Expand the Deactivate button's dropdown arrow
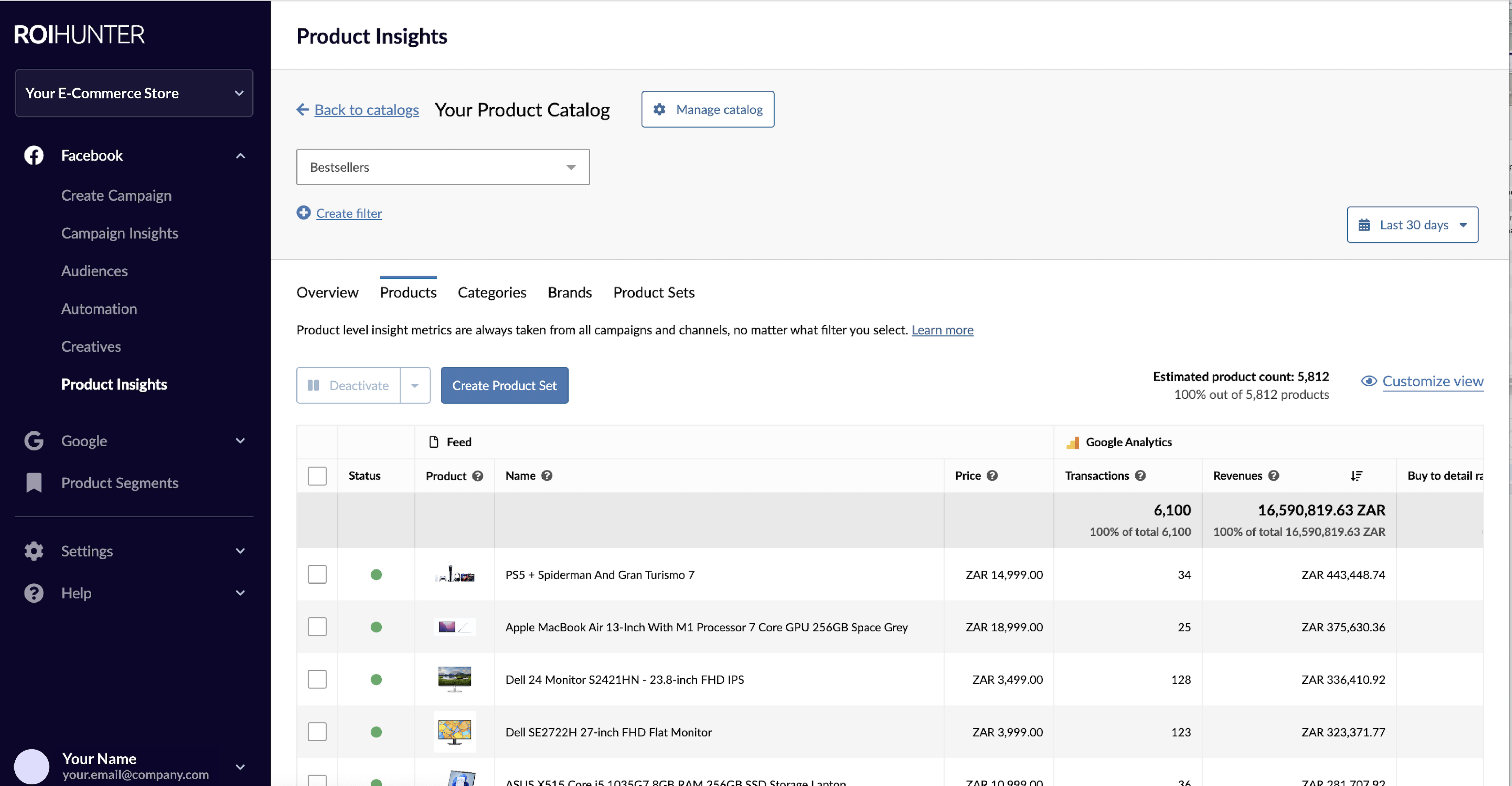 point(415,386)
